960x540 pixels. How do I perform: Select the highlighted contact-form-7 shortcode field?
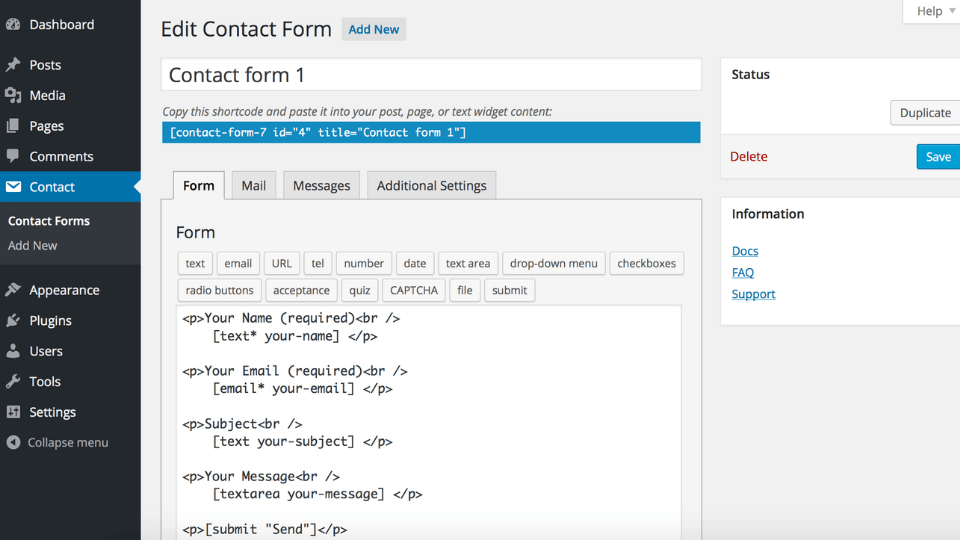pyautogui.click(x=431, y=132)
